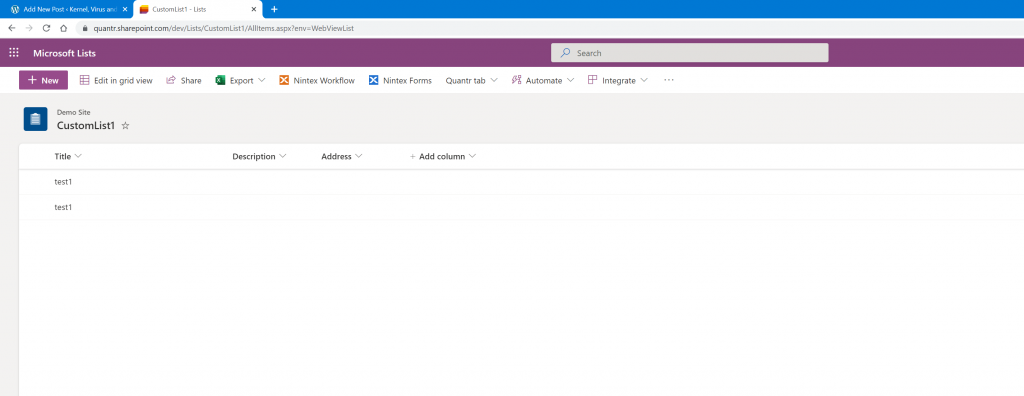Click the Nintex Forms blue icon
The width and height of the screenshot is (1024, 396).
pyautogui.click(x=374, y=80)
